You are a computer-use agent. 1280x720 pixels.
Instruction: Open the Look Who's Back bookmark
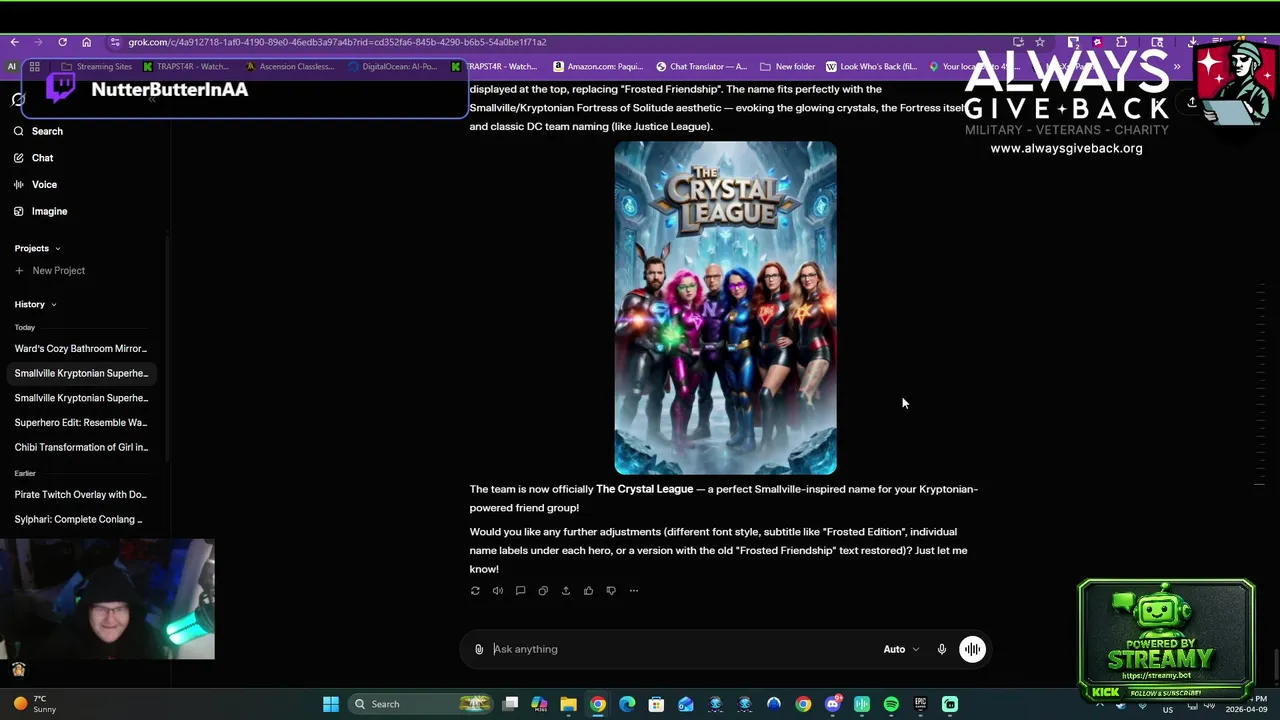coord(871,67)
